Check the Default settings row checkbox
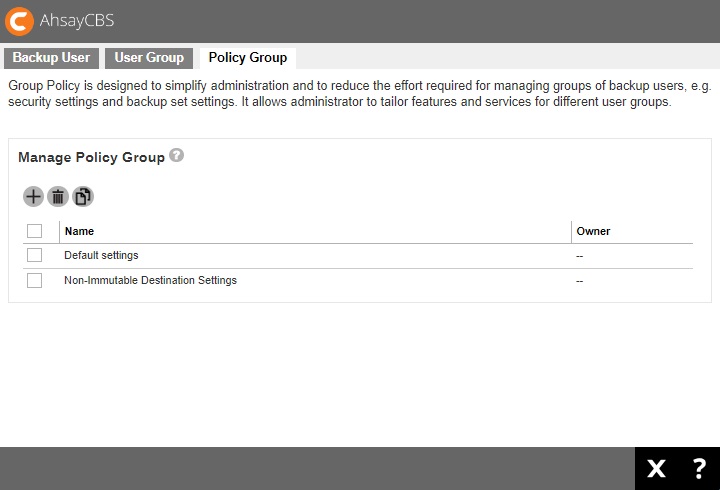Image resolution: width=720 pixels, height=490 pixels. click(x=34, y=255)
